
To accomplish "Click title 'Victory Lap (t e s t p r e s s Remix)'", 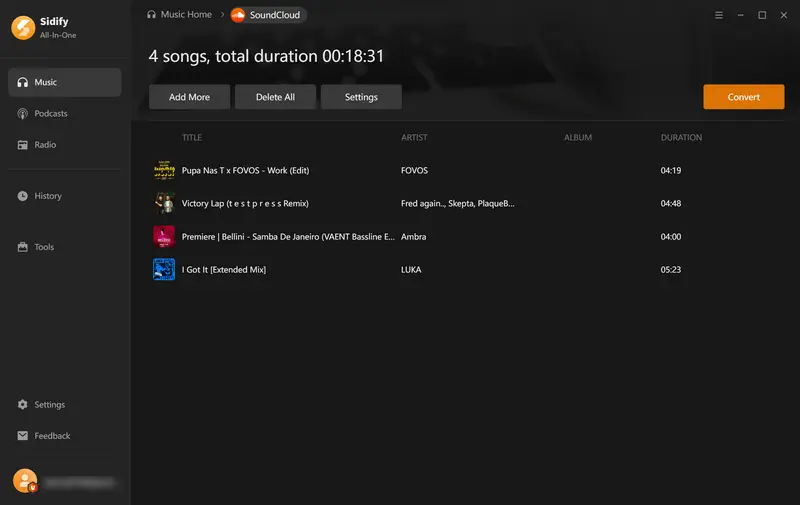I will 245,204.
